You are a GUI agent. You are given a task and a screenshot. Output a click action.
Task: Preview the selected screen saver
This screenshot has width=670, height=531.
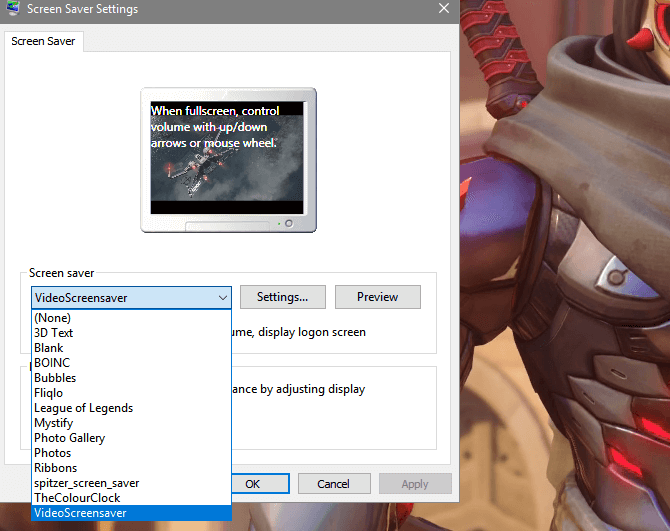click(x=377, y=297)
